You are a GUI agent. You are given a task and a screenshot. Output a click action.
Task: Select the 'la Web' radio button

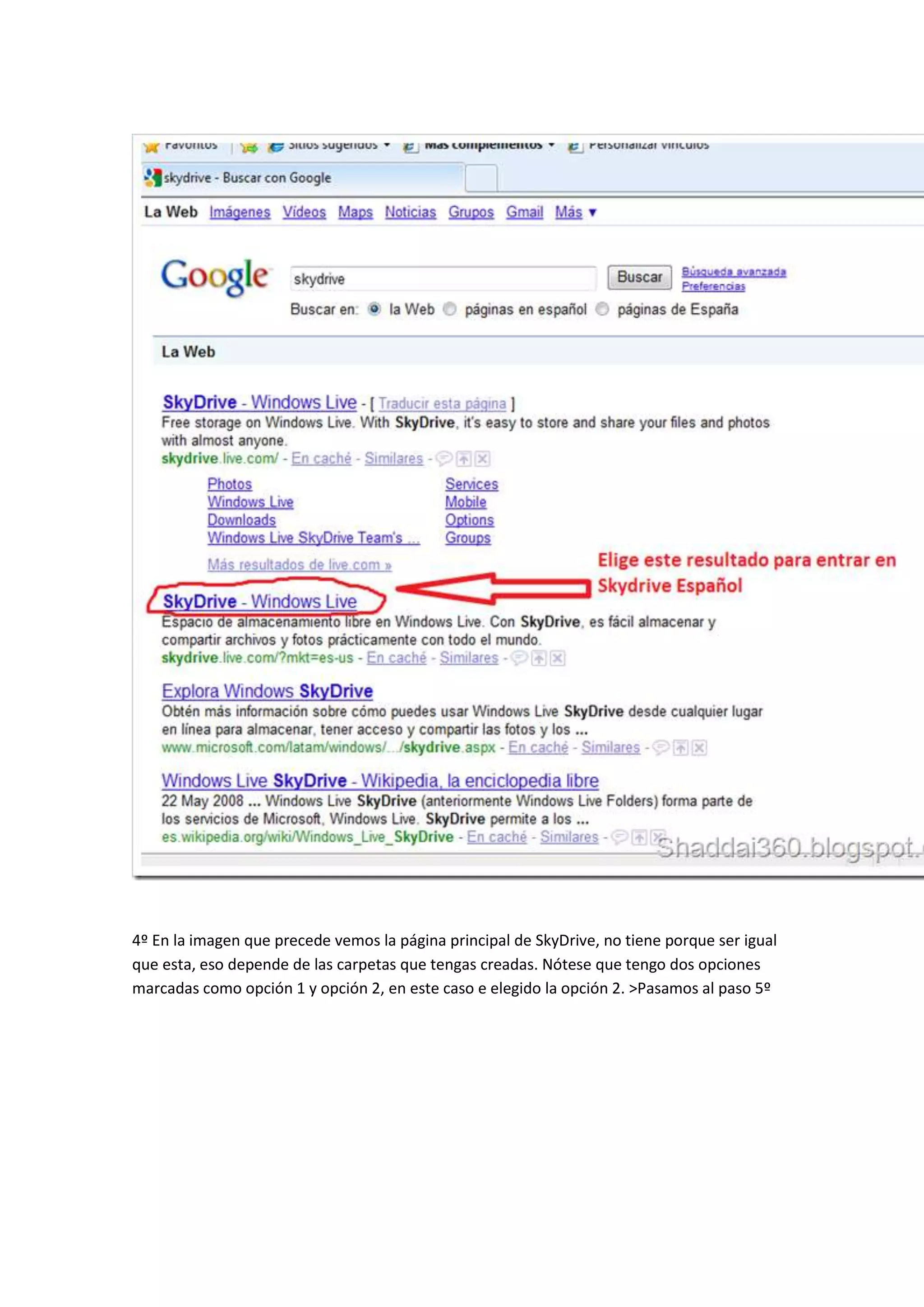click(x=374, y=309)
